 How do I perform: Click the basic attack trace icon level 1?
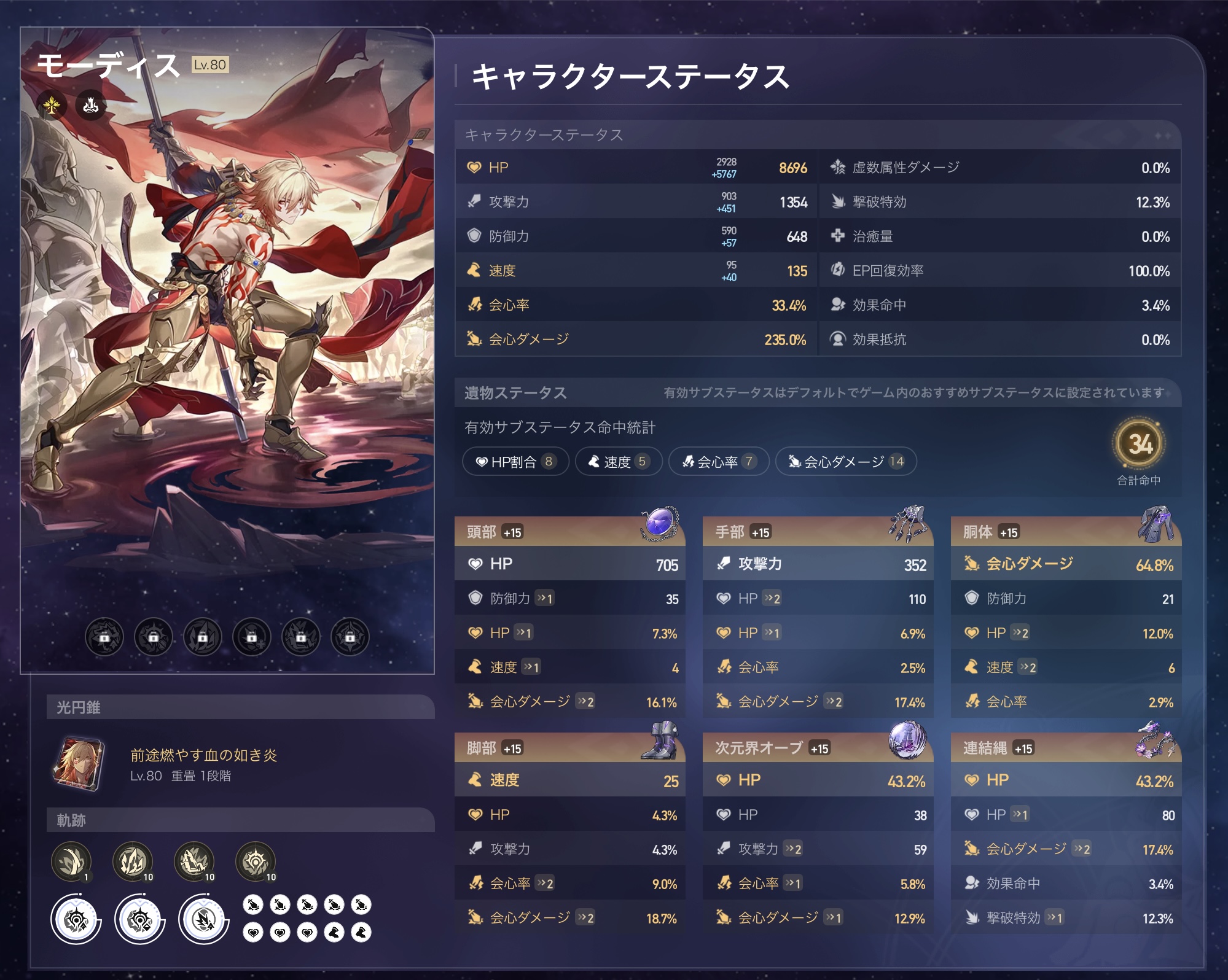tap(71, 861)
